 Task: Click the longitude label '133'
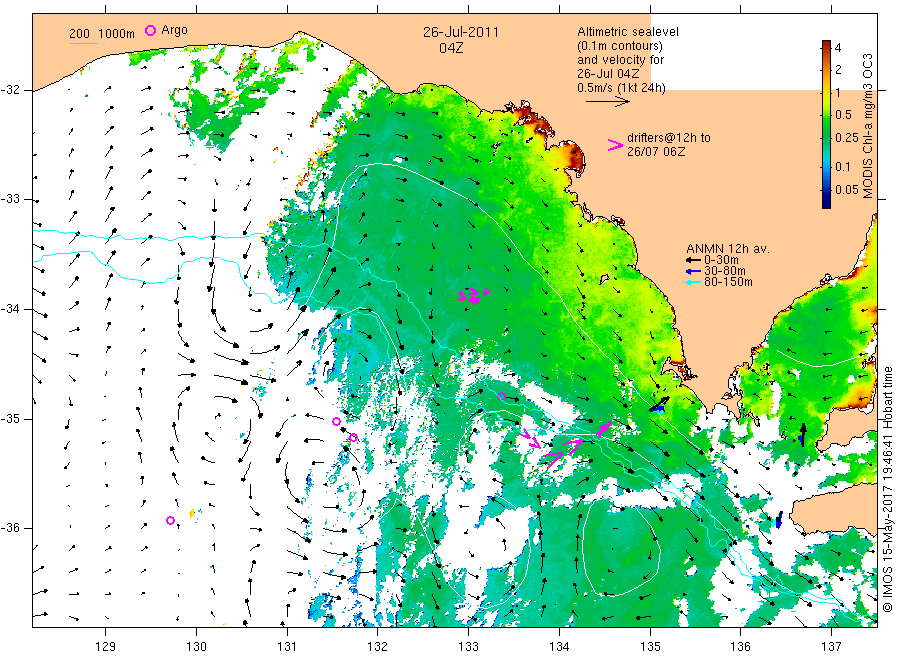point(468,647)
